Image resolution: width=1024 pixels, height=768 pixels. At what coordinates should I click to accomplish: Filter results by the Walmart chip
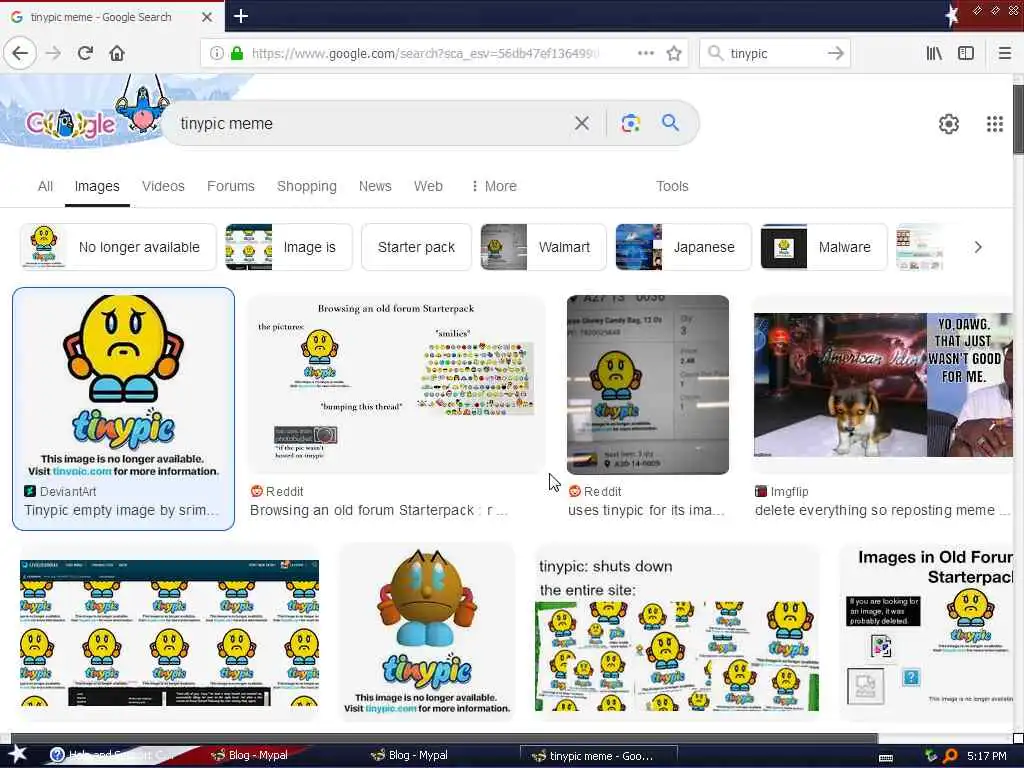(x=543, y=247)
